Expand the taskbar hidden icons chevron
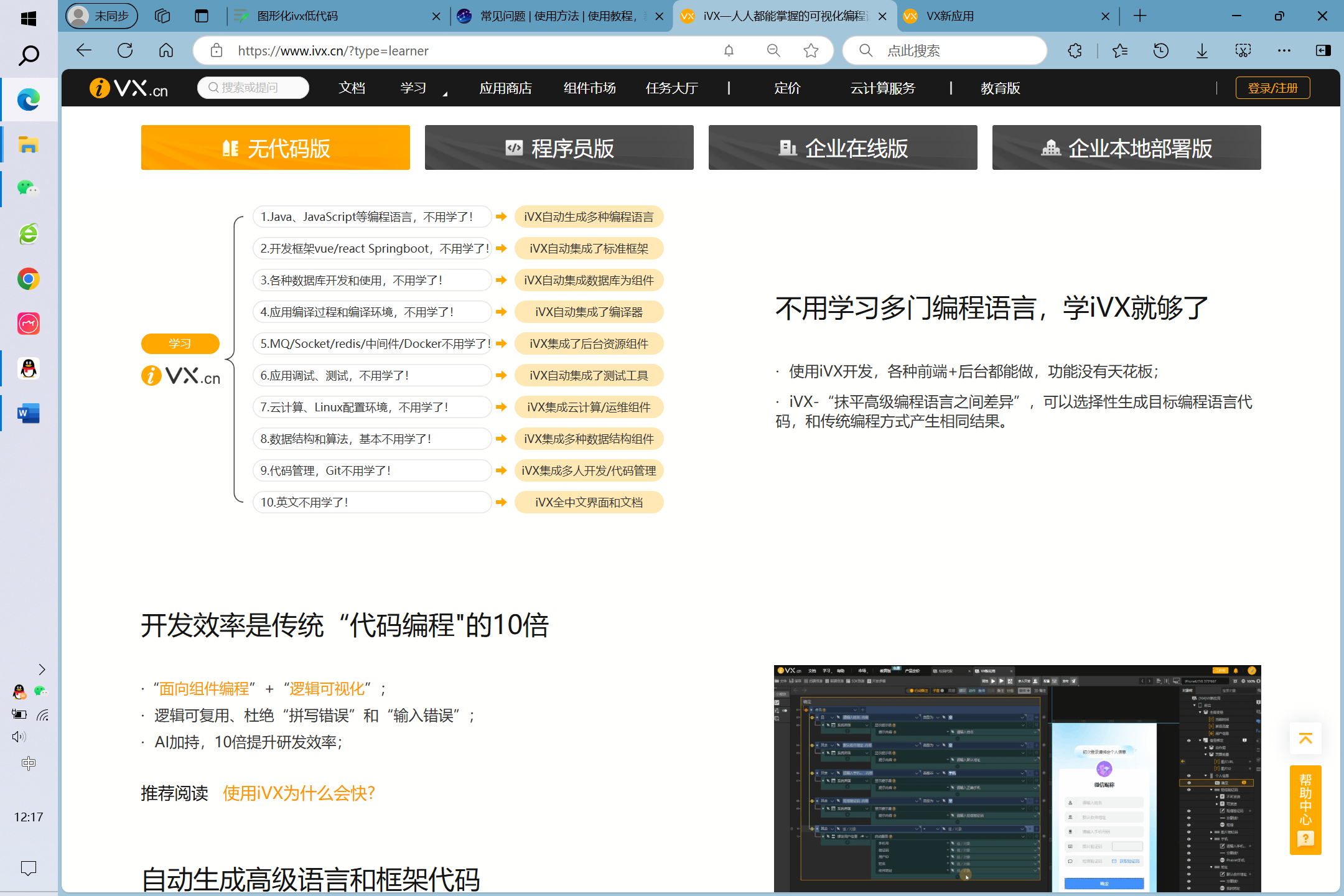 tap(42, 670)
